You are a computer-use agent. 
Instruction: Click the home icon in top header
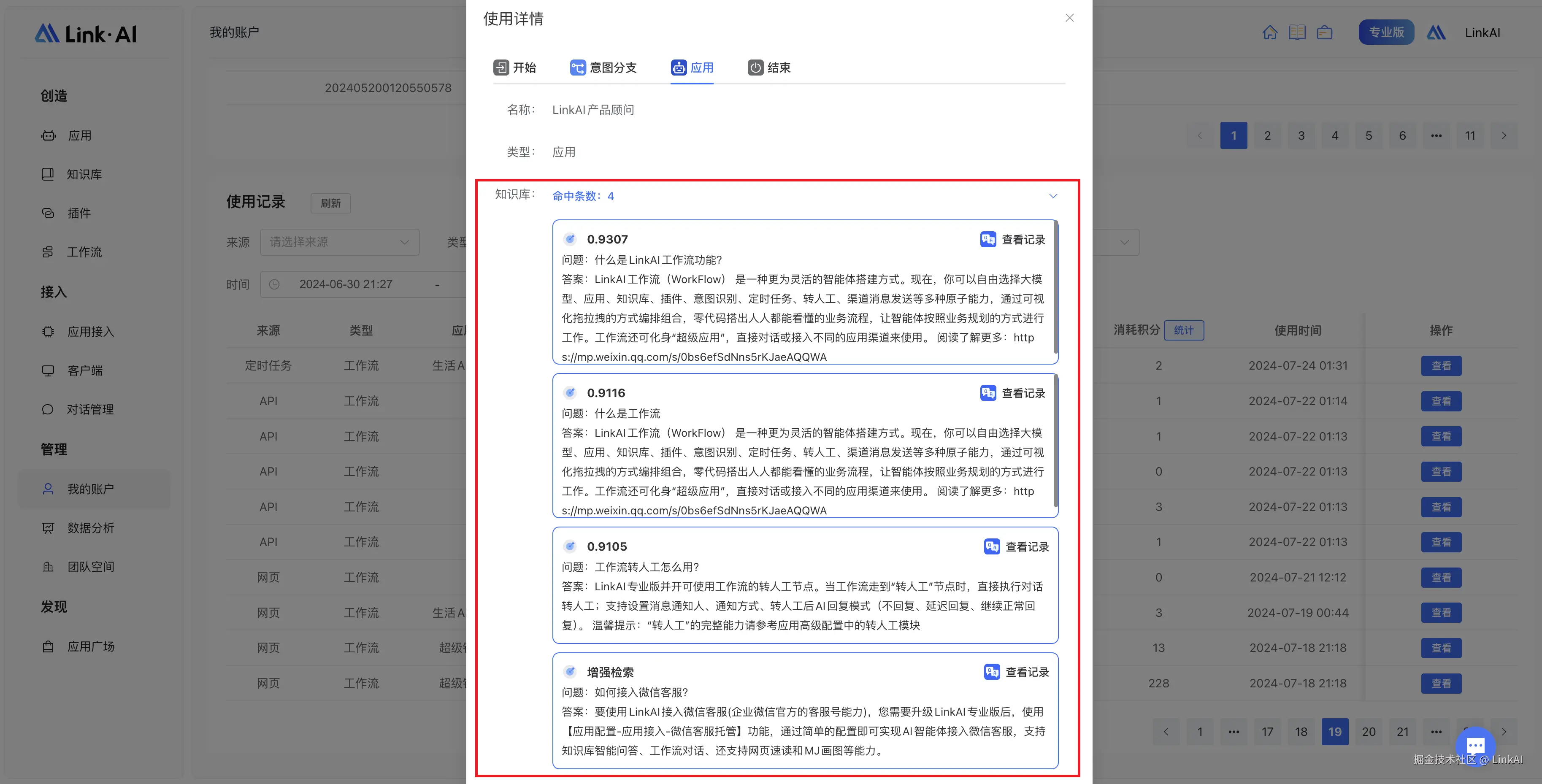click(1270, 32)
